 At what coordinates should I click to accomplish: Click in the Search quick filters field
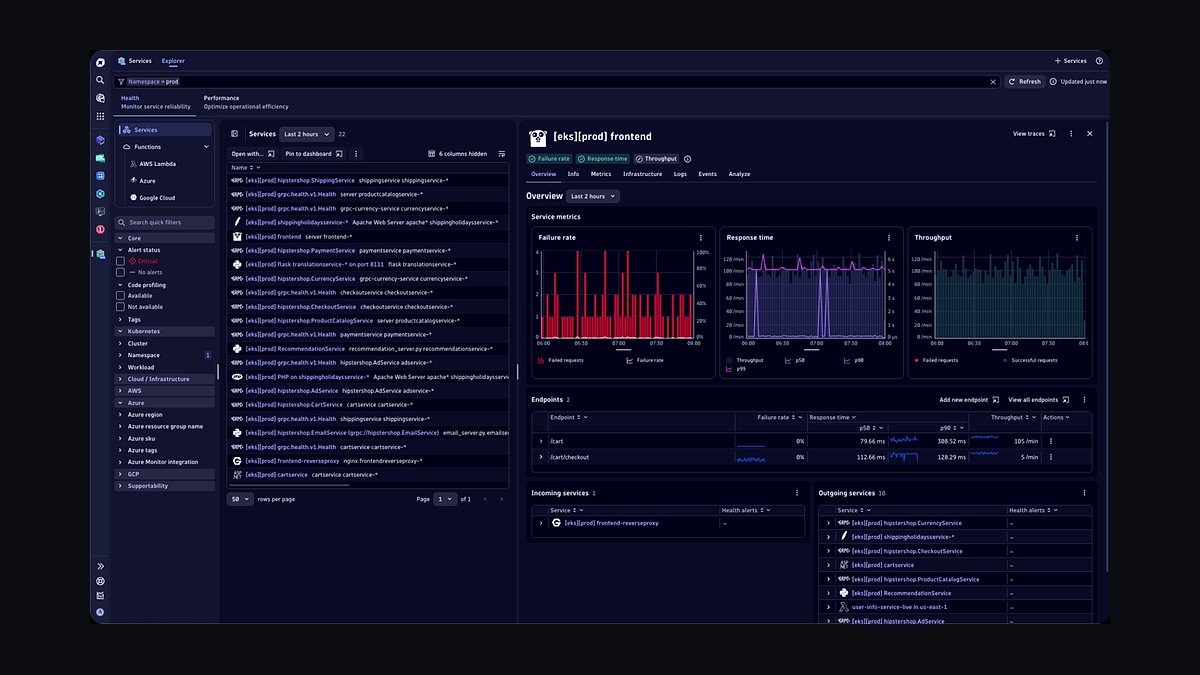click(164, 222)
